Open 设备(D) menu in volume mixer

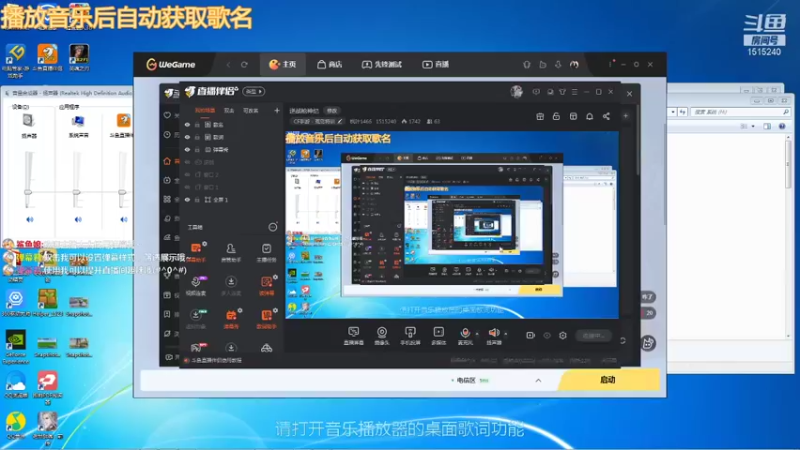tap(20, 107)
